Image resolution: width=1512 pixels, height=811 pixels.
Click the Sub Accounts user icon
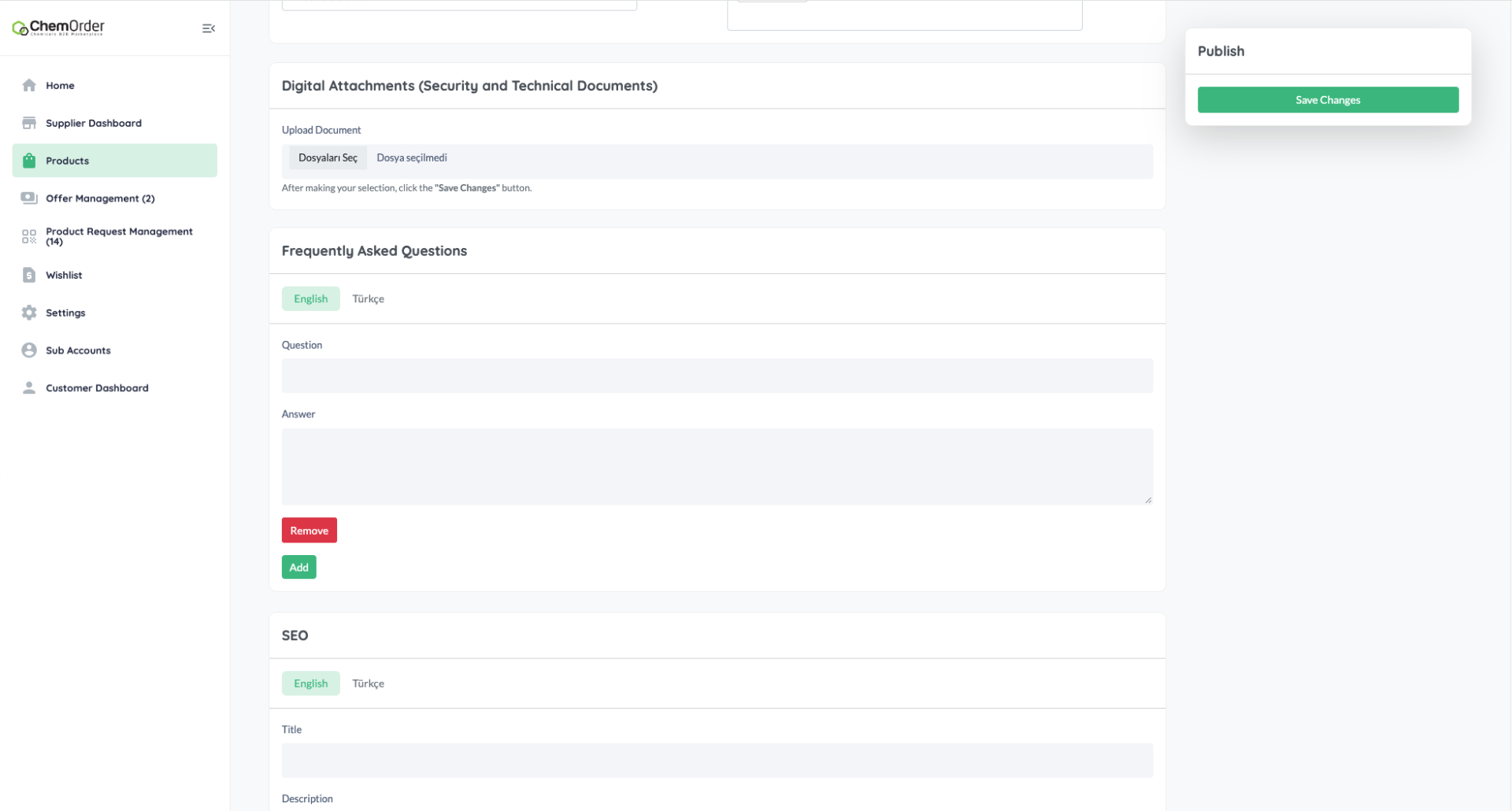click(29, 350)
